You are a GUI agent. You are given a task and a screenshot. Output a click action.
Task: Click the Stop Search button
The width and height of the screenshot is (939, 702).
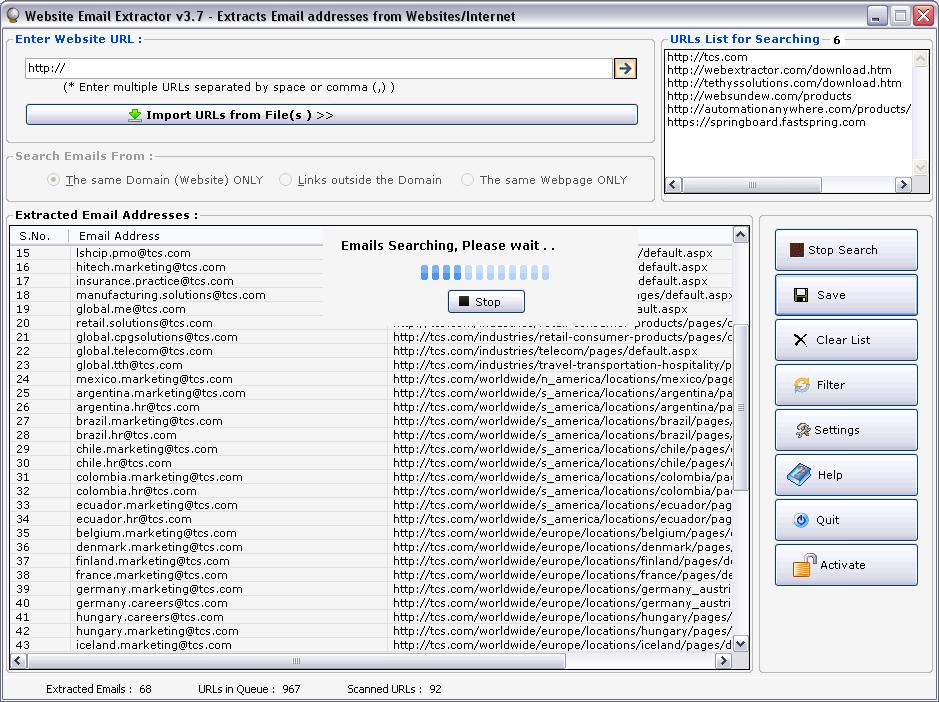click(x=845, y=250)
